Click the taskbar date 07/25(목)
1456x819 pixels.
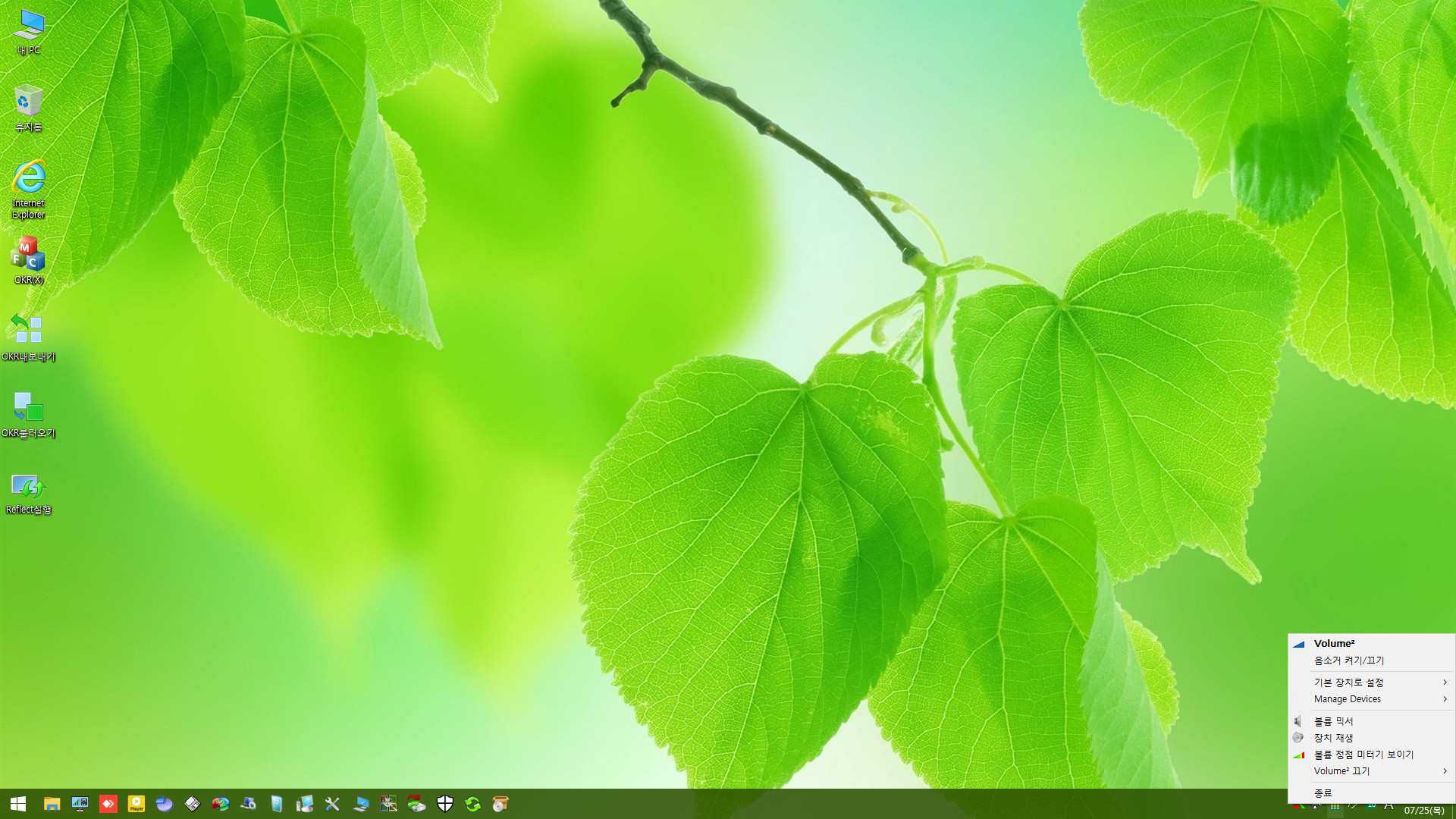[1423, 811]
